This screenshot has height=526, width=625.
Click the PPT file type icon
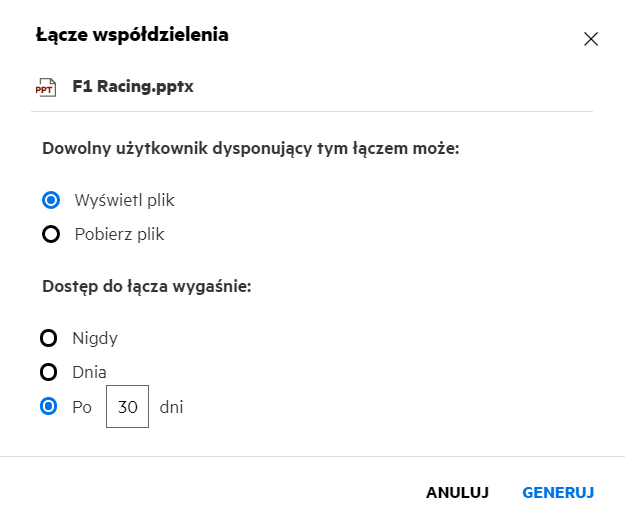point(45,87)
